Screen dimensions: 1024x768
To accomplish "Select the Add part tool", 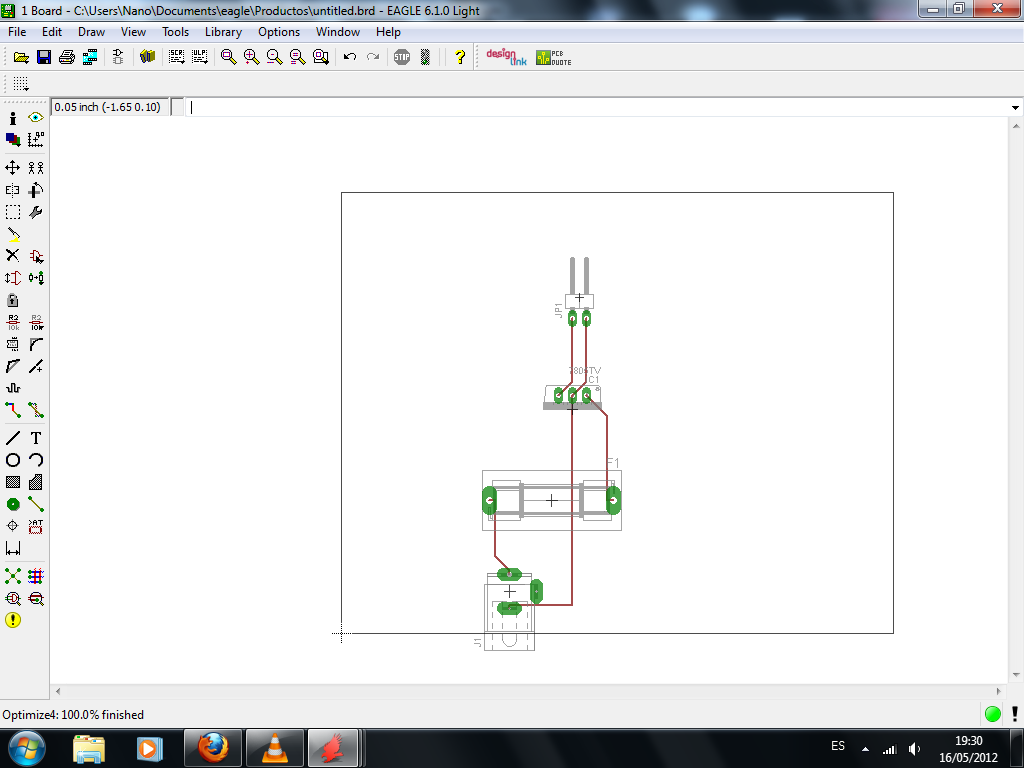I will (x=36, y=256).
